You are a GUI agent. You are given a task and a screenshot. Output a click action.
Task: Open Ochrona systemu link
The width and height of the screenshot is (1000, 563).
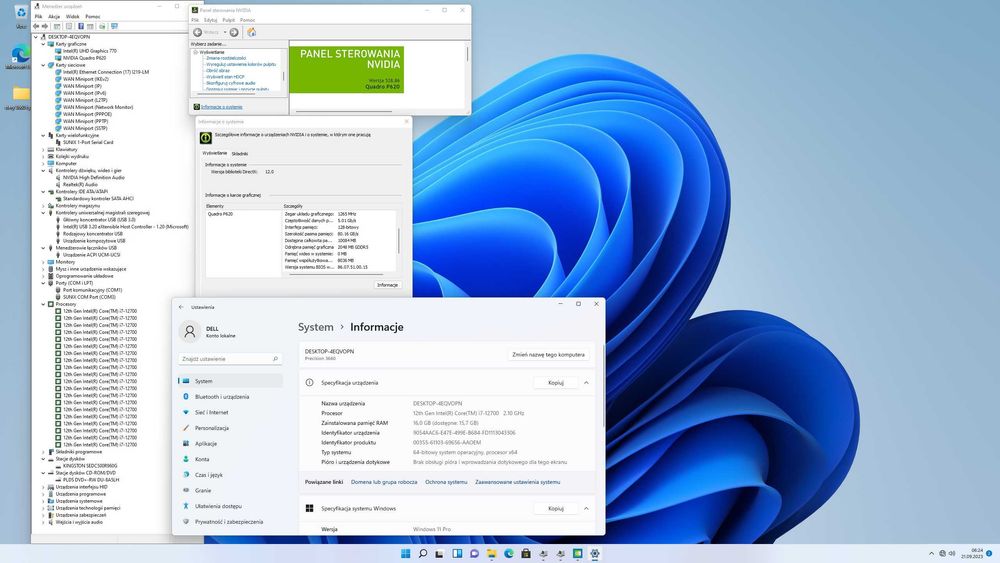[x=446, y=482]
